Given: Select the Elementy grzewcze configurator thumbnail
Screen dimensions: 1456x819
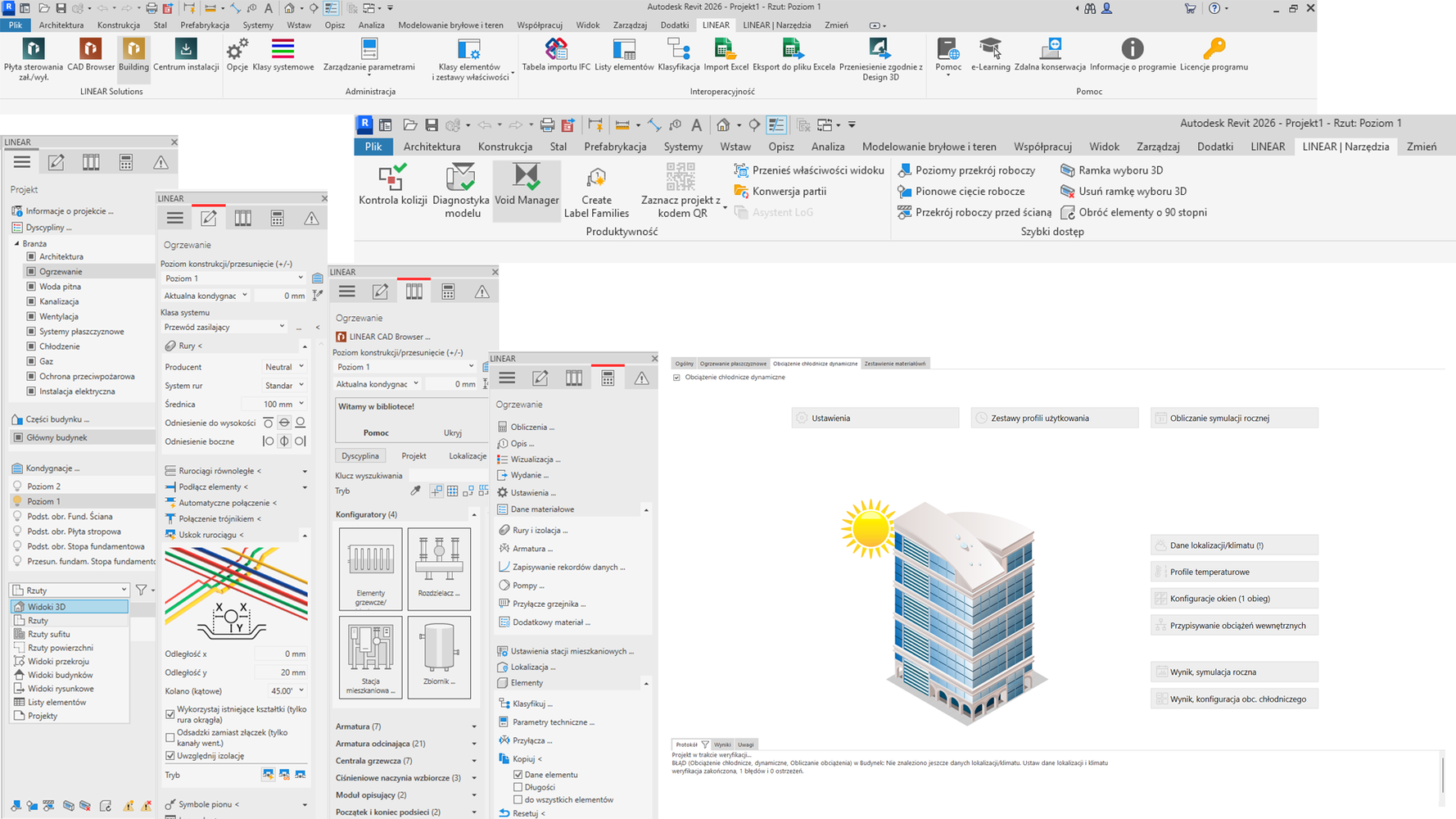Looking at the screenshot, I should [x=370, y=568].
